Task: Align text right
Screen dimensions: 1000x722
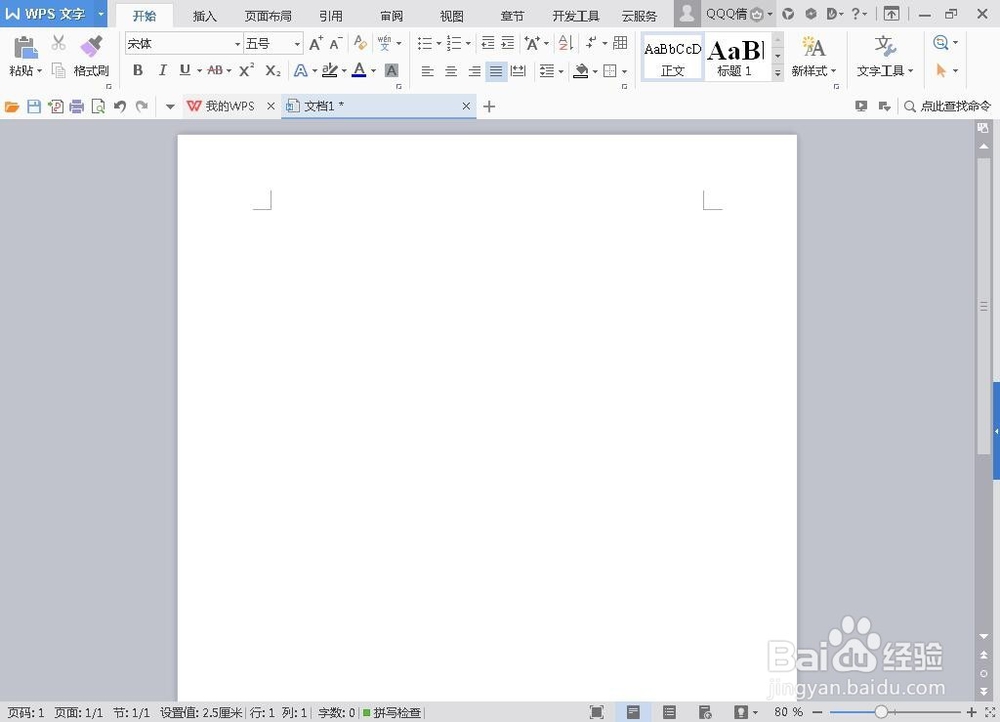Action: coord(474,71)
